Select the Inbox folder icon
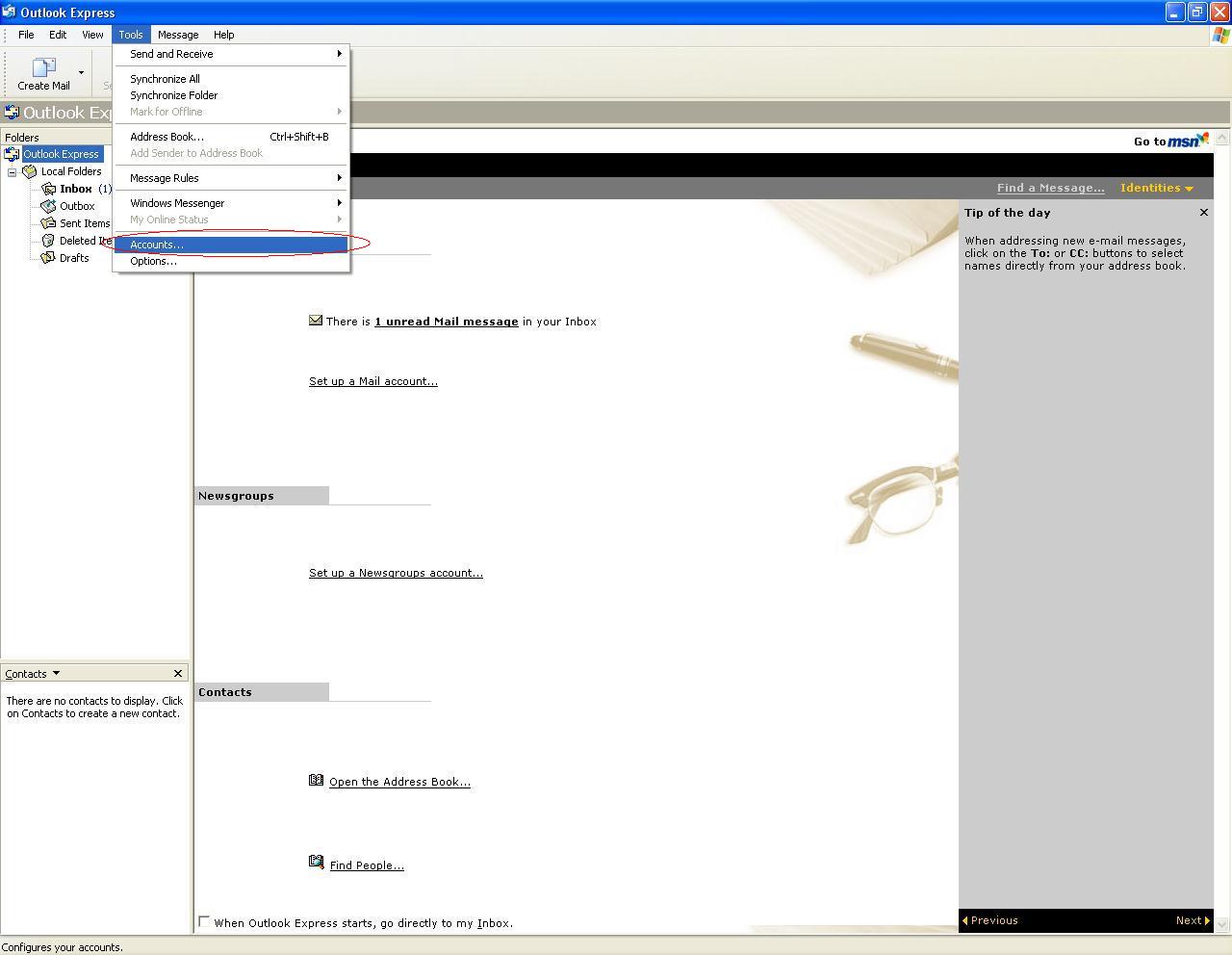The image size is (1232, 955). click(48, 189)
